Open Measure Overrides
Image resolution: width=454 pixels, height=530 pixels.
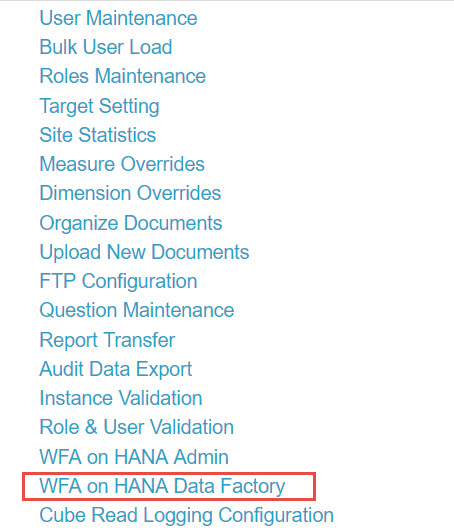(x=122, y=164)
